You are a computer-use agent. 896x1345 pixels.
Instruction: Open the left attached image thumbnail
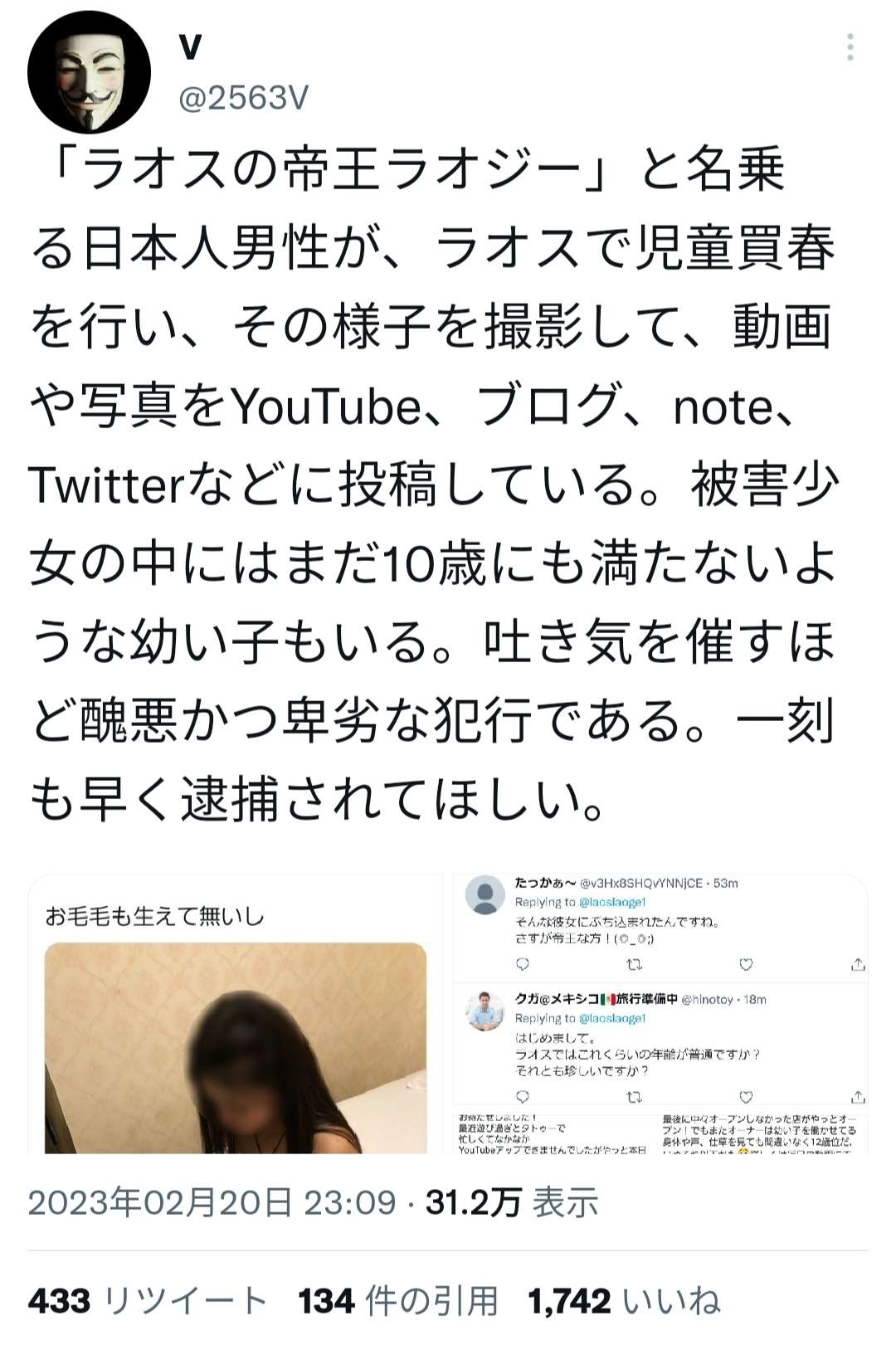236,1014
